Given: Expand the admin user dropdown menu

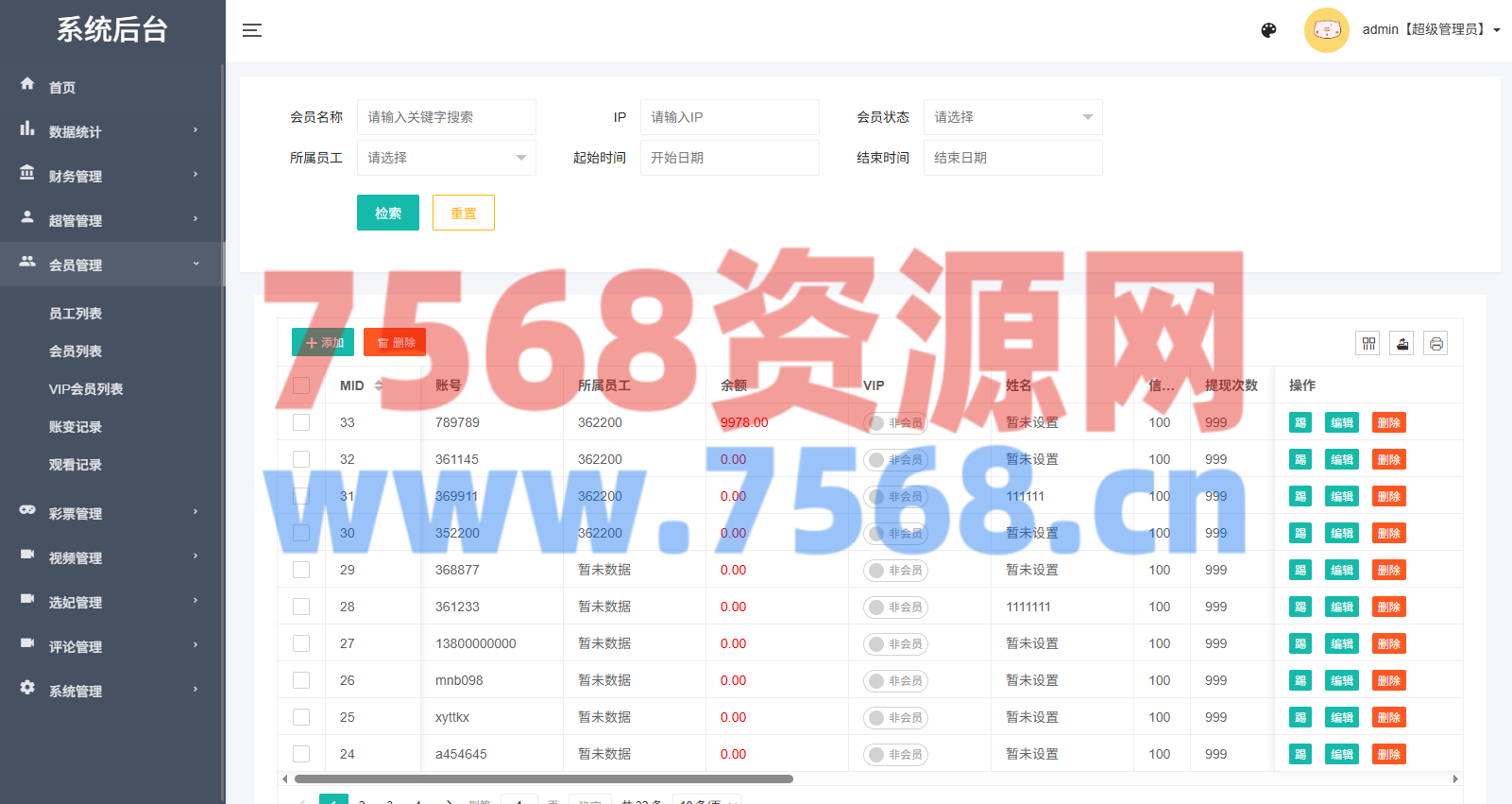Looking at the screenshot, I should tap(1496, 30).
